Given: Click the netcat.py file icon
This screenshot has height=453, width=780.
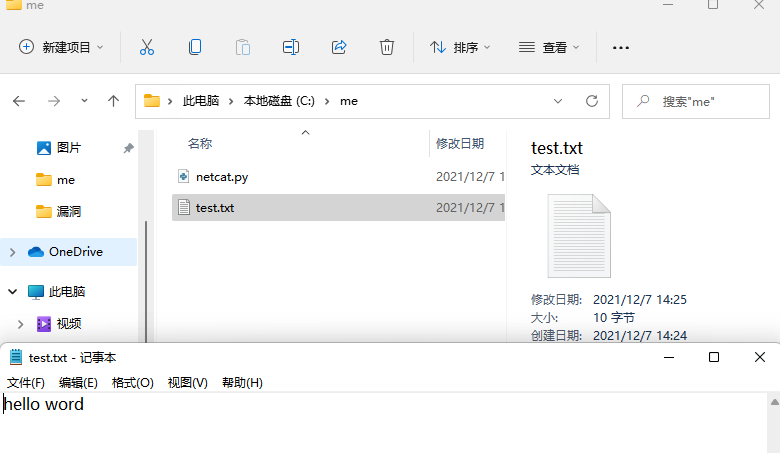Looking at the screenshot, I should (184, 176).
